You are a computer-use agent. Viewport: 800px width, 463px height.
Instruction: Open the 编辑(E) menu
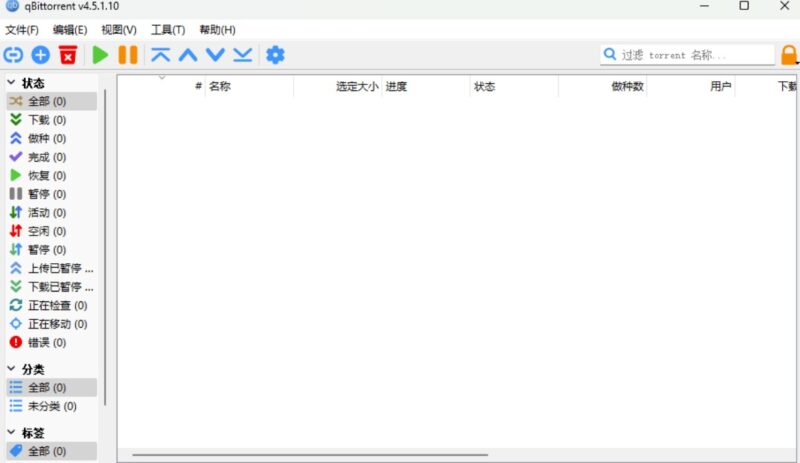point(70,30)
